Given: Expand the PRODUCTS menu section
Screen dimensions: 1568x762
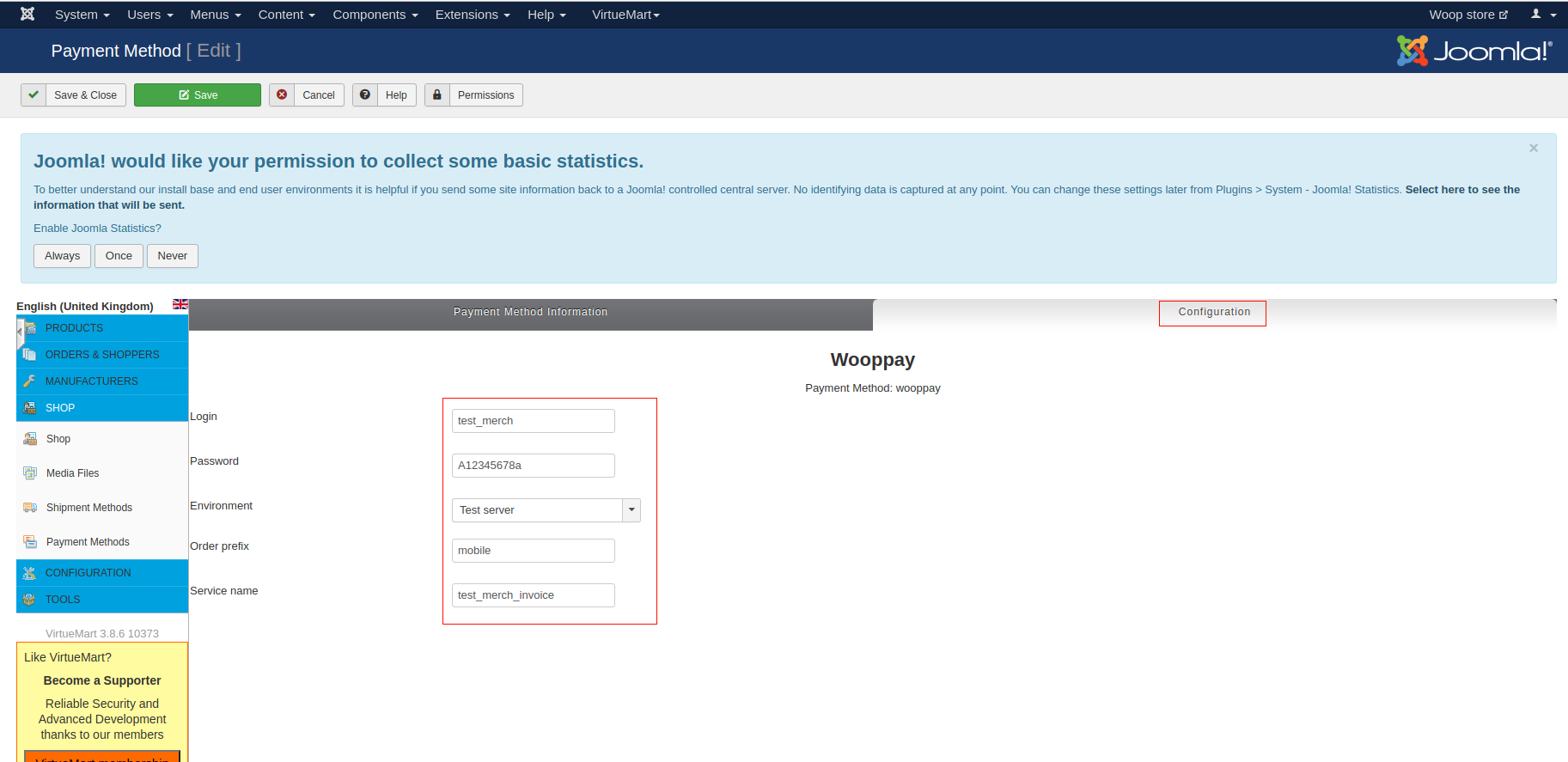Looking at the screenshot, I should (x=102, y=328).
